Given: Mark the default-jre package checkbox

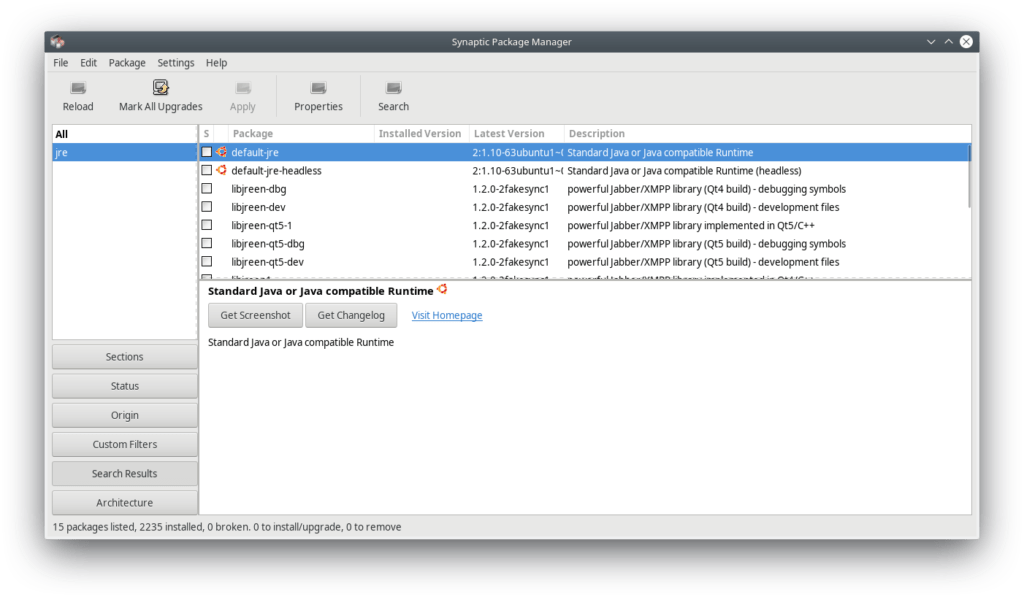Looking at the screenshot, I should [207, 152].
